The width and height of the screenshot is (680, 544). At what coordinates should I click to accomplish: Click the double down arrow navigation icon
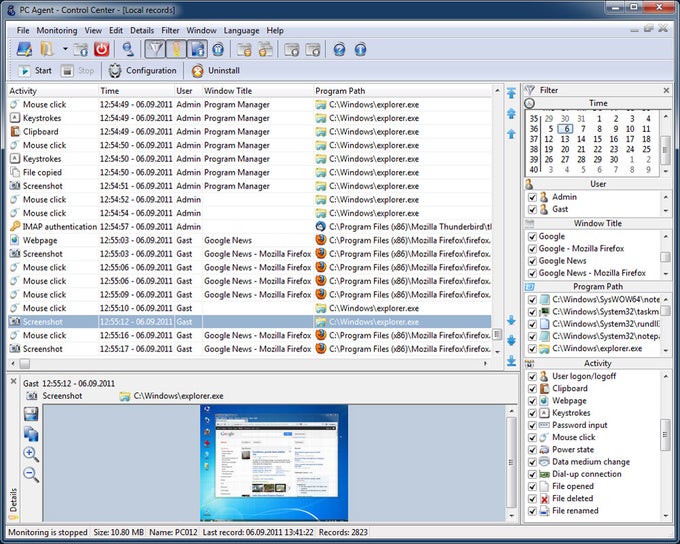pos(511,340)
